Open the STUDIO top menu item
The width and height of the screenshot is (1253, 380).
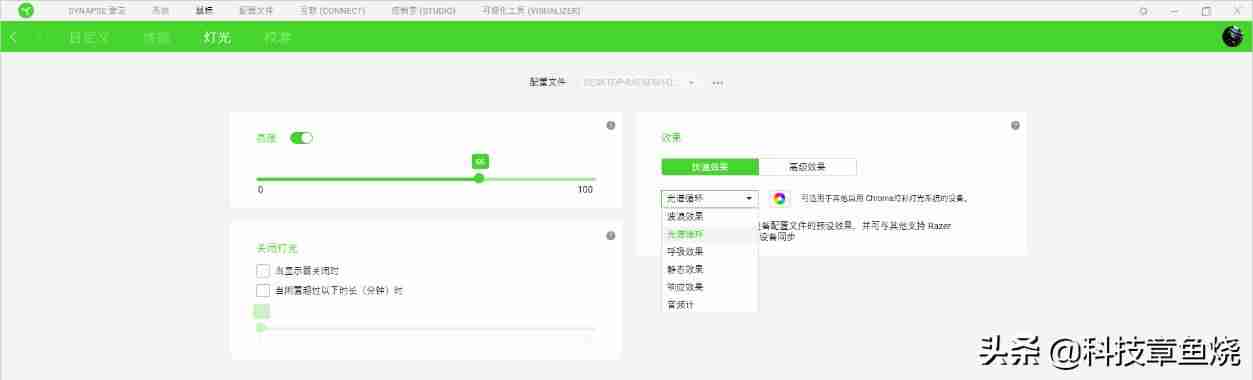pos(423,10)
